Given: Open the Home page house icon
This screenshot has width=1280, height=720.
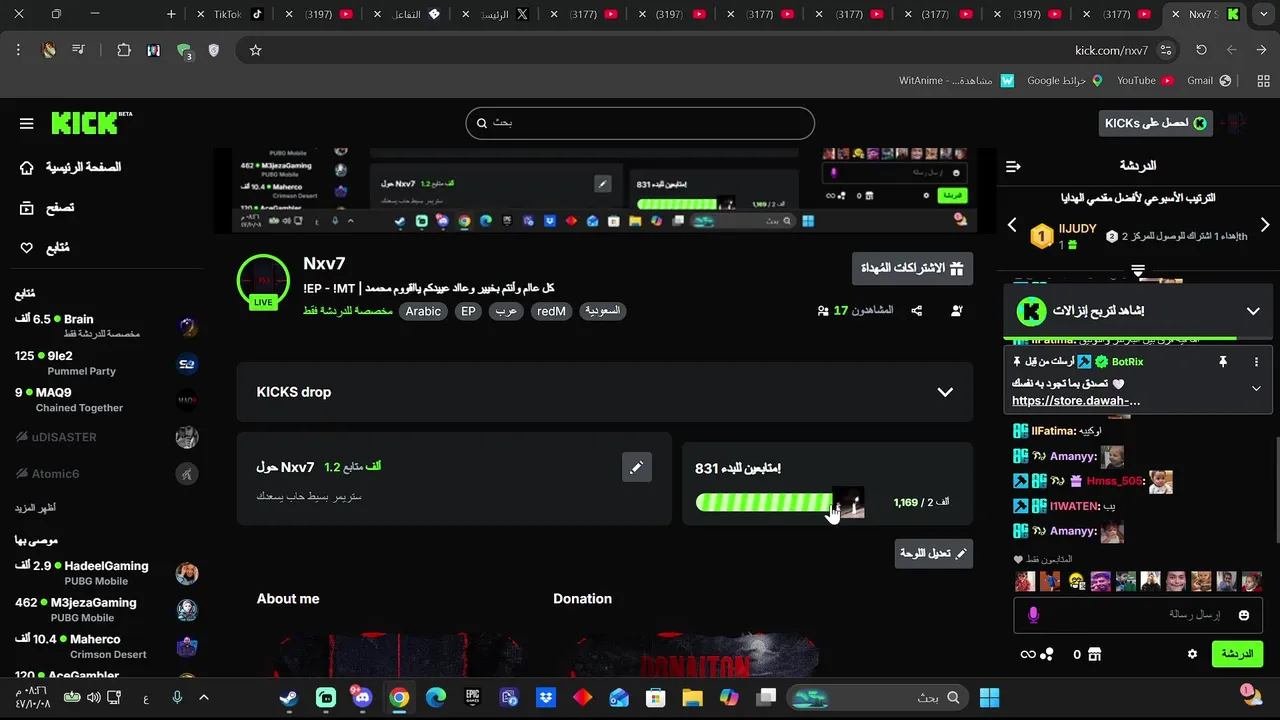Looking at the screenshot, I should [x=27, y=167].
